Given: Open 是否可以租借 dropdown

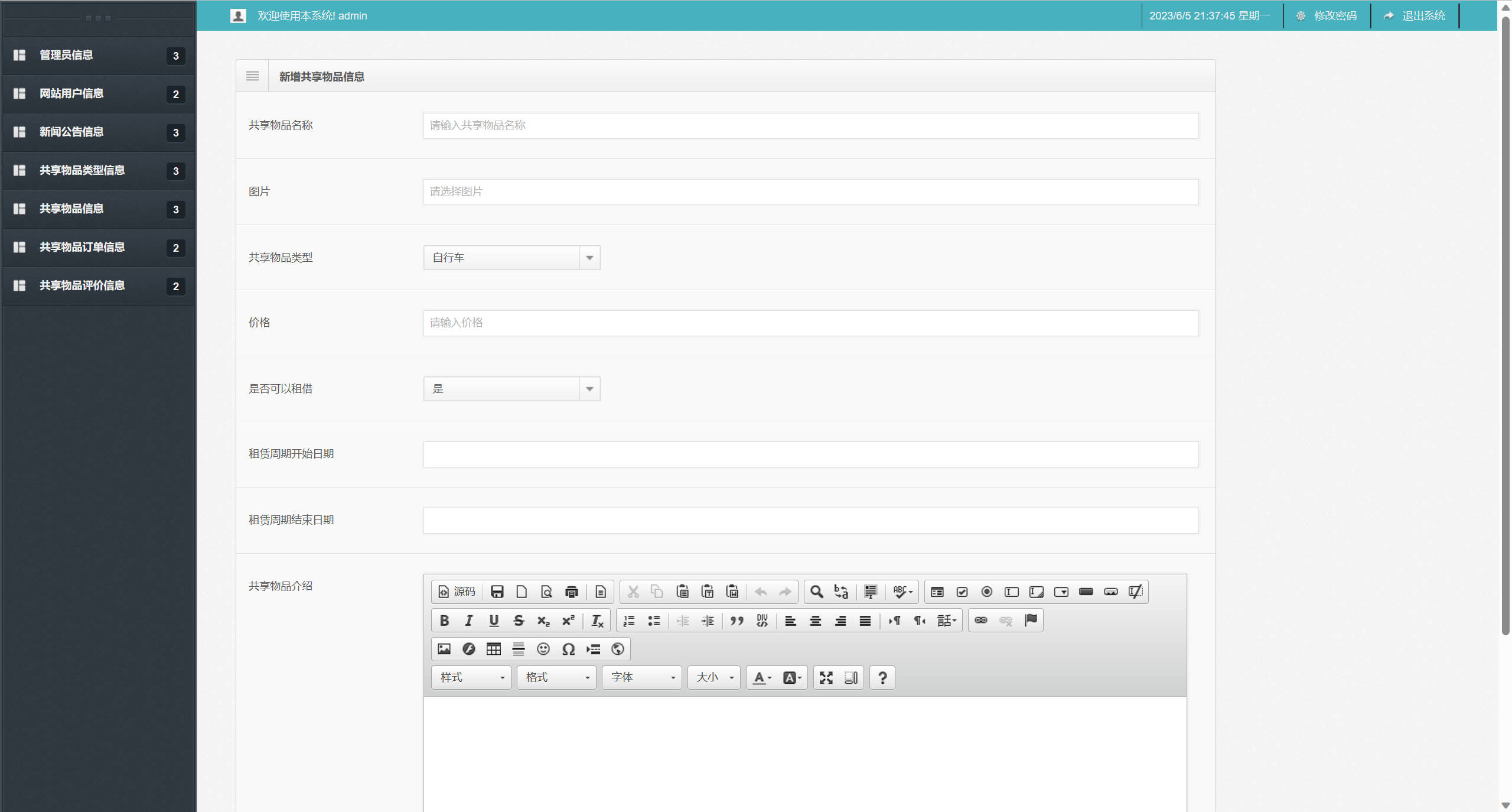Looking at the screenshot, I should 511,389.
